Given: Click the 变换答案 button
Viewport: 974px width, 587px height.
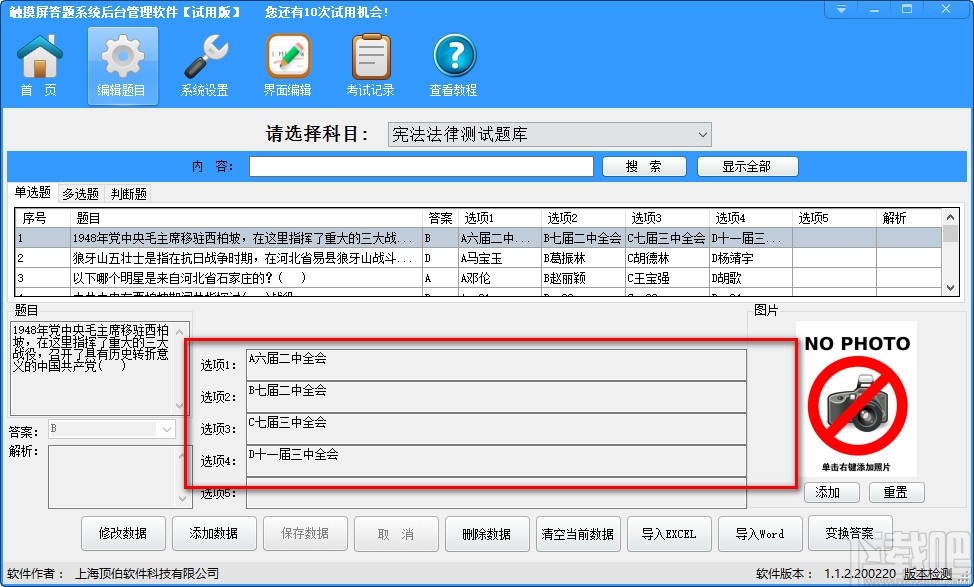Looking at the screenshot, I should tap(850, 533).
